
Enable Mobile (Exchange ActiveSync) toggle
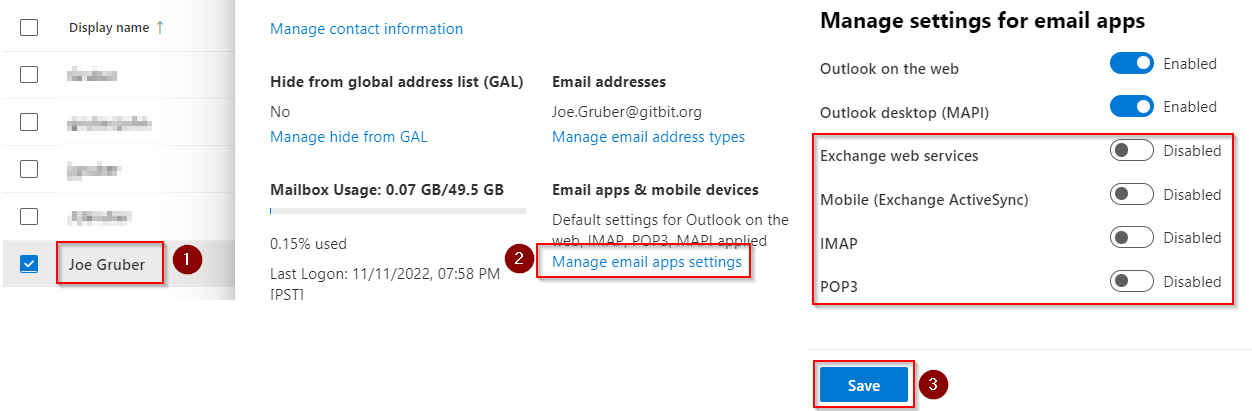(1131, 194)
